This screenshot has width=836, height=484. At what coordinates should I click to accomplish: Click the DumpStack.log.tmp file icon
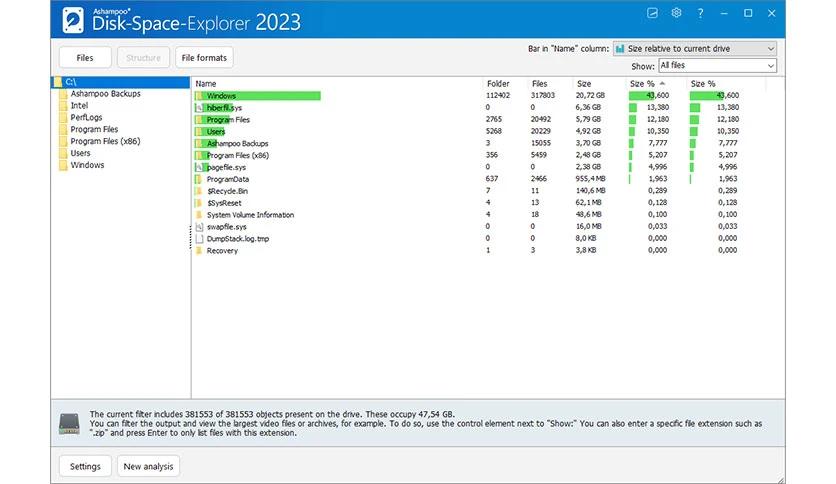tap(199, 239)
